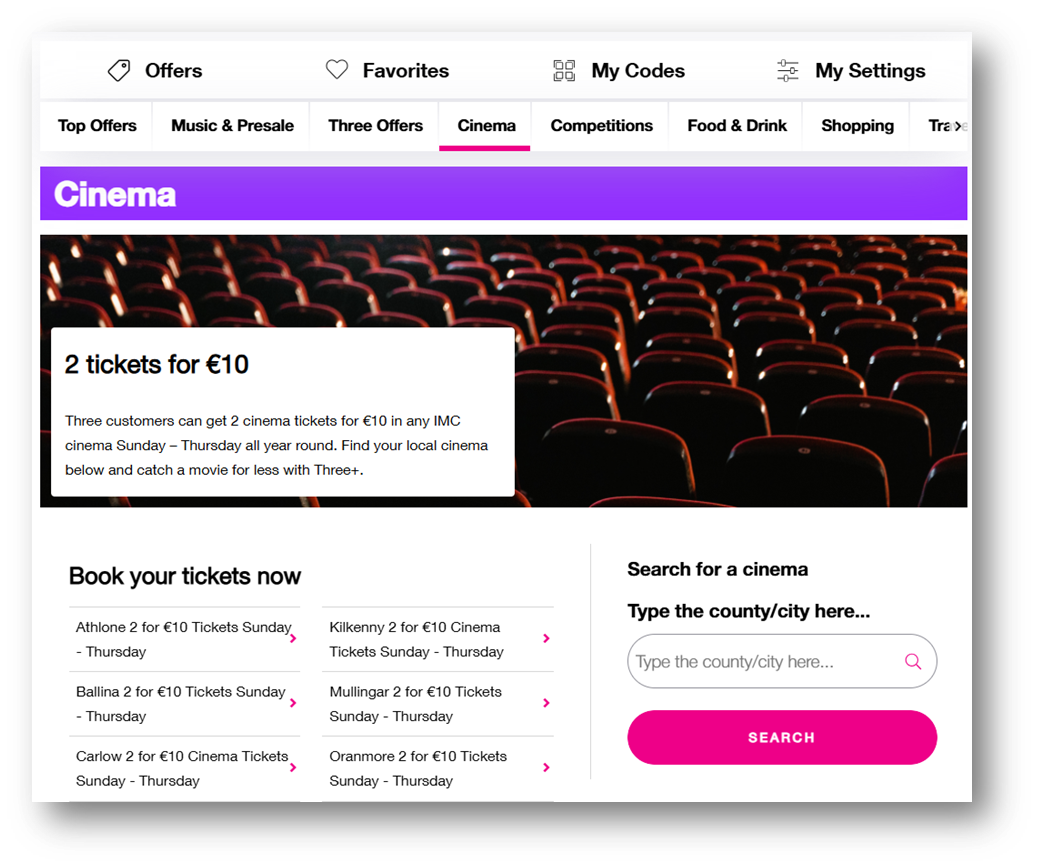Open the Food & Drink tab
The height and width of the screenshot is (867, 1037).
[737, 126]
